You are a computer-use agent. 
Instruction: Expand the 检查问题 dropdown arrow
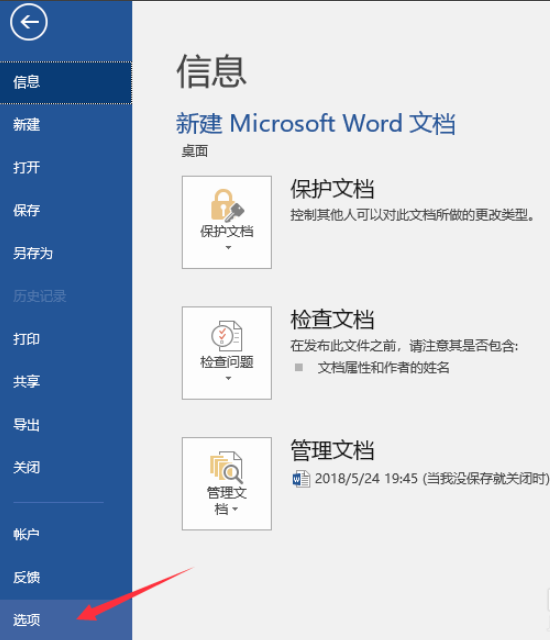point(228,378)
